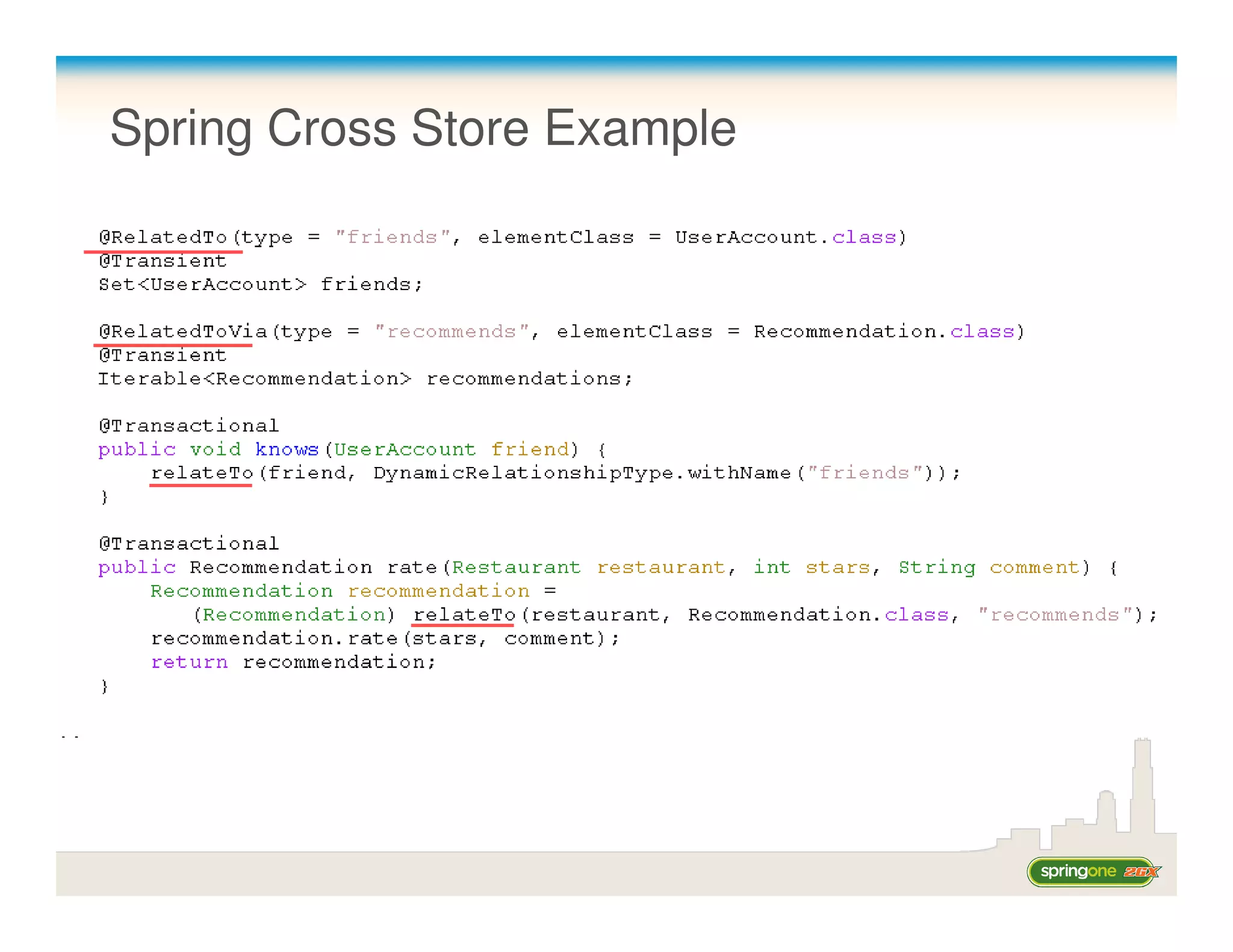Click 'Recommendation recommendation =' line

[353, 591]
